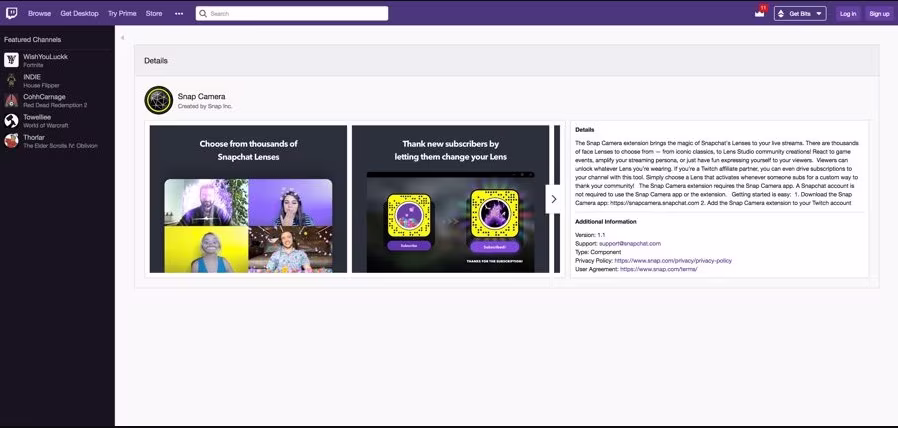Click 'Fortnite' under WishYouLuckk

coord(33,65)
